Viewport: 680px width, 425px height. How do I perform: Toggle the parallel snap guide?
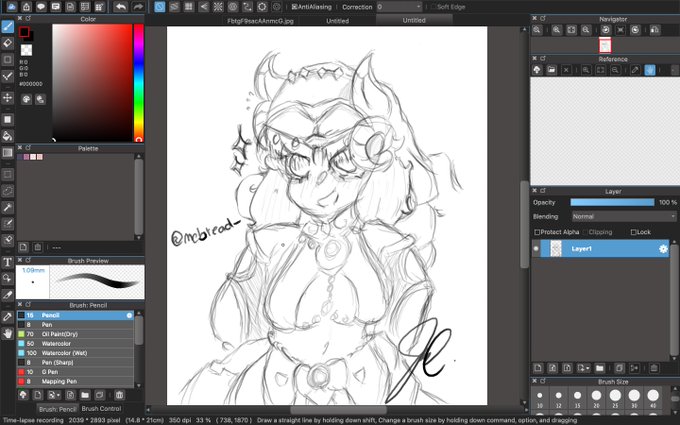pos(174,7)
